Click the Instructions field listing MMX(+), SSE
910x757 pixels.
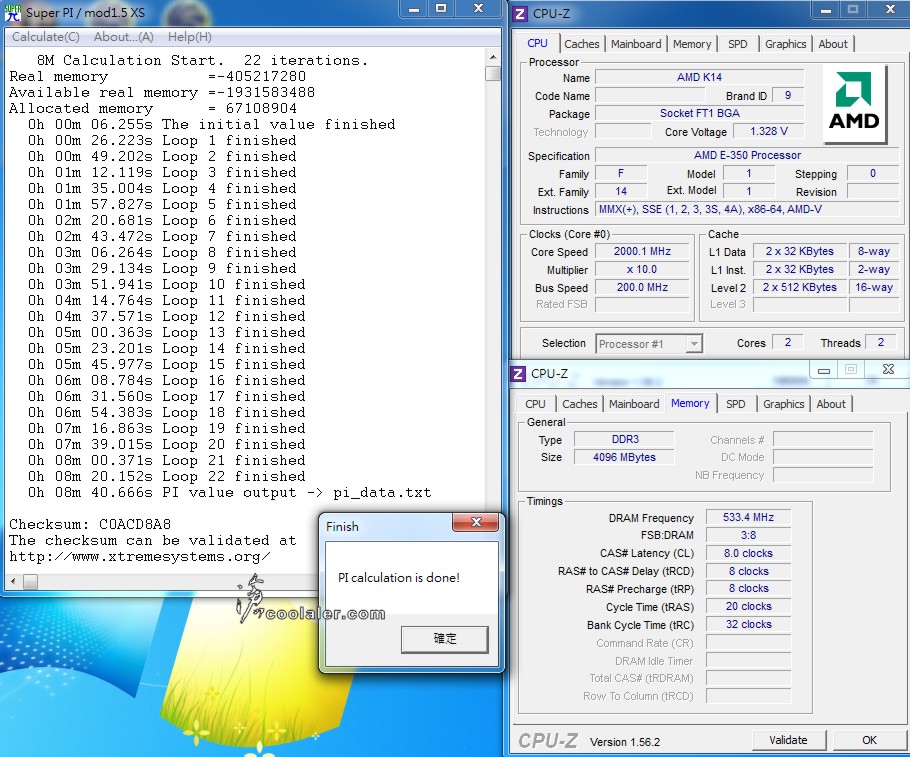coord(748,210)
